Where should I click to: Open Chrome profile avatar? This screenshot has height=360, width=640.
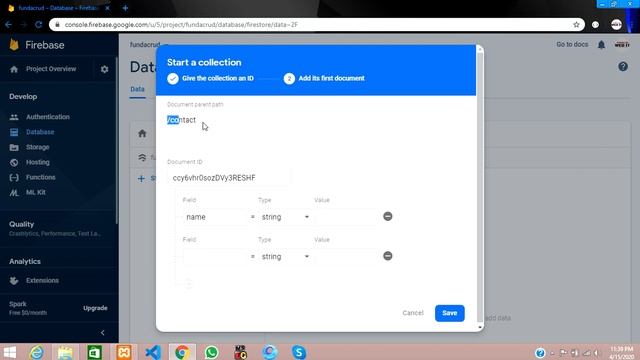(x=616, y=24)
